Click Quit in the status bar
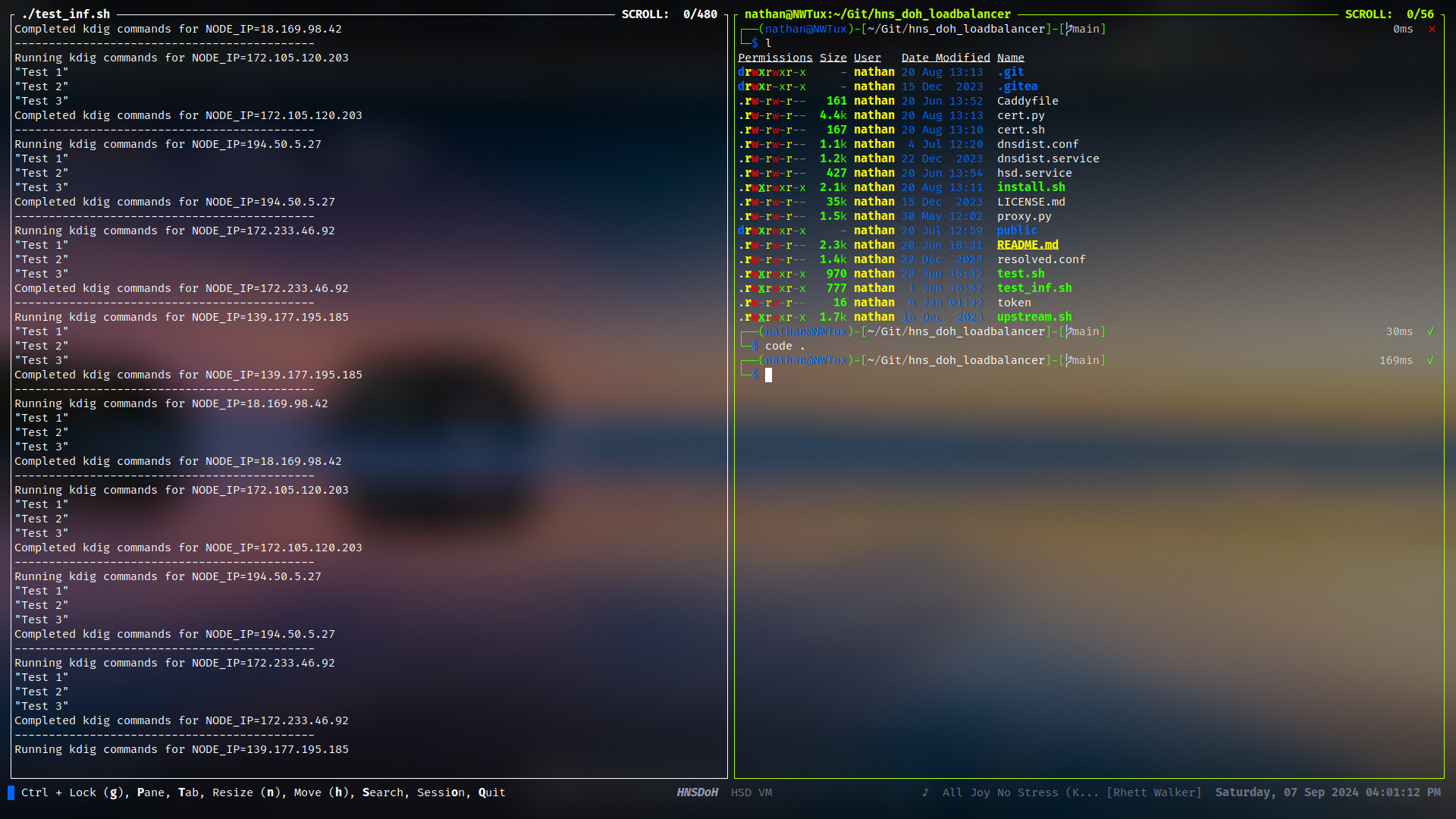 (x=491, y=792)
